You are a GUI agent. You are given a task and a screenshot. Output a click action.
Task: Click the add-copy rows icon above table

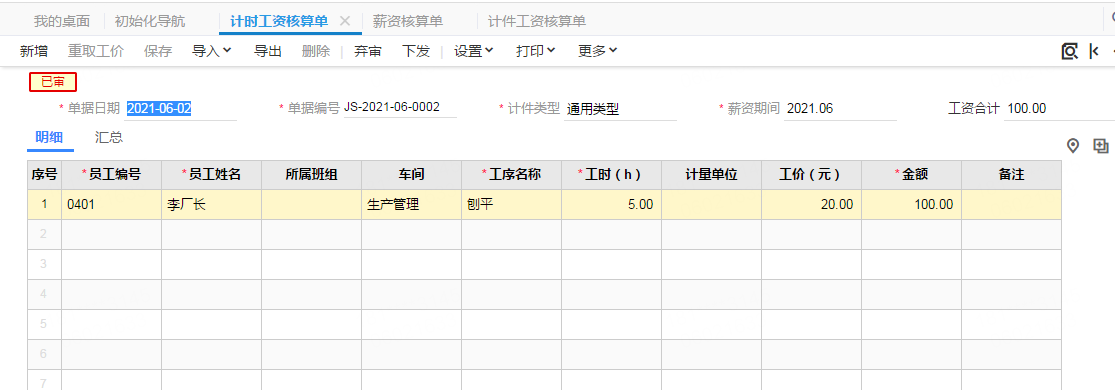[1101, 146]
